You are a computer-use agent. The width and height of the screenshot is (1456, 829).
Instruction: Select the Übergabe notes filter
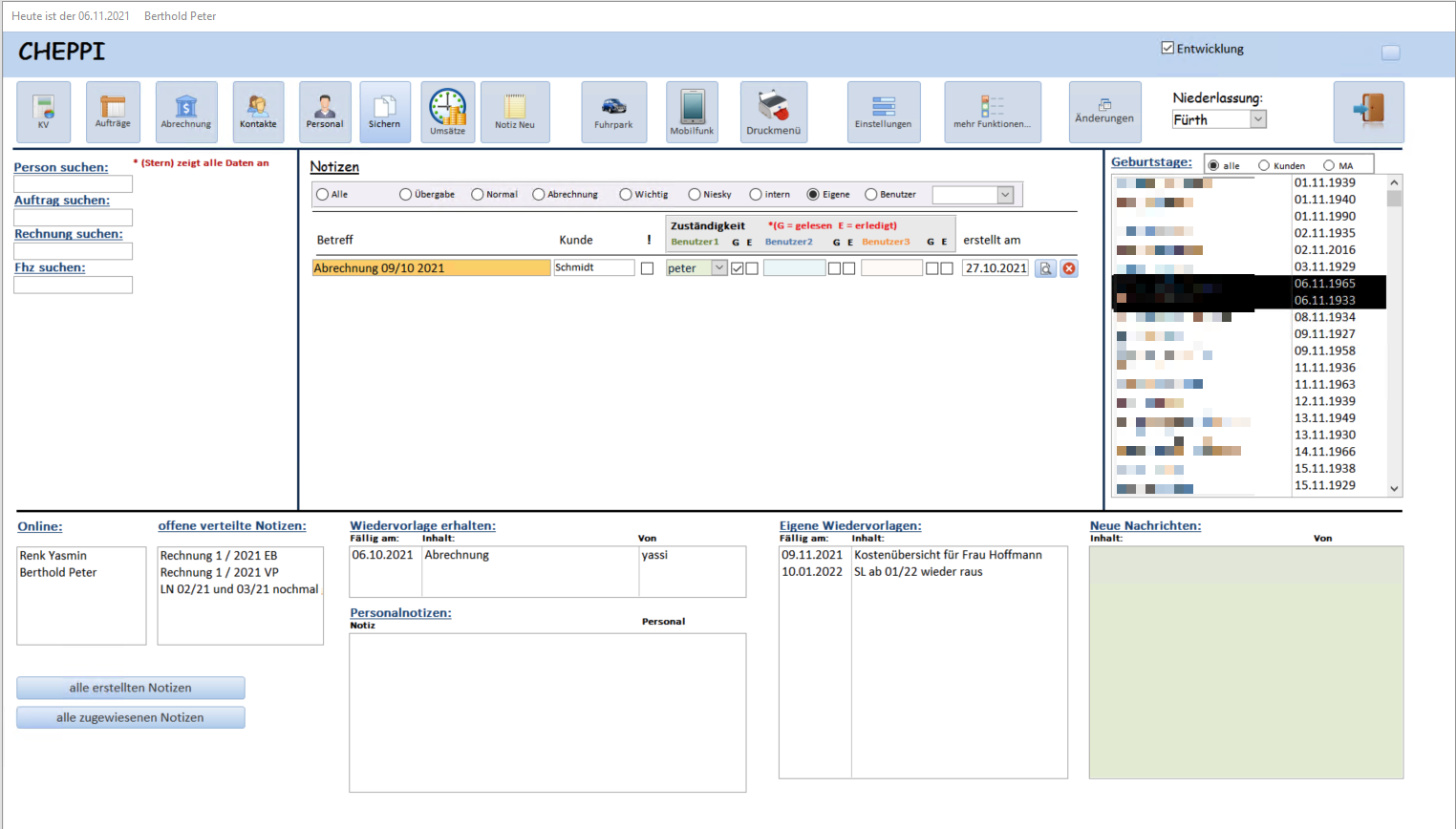click(405, 194)
